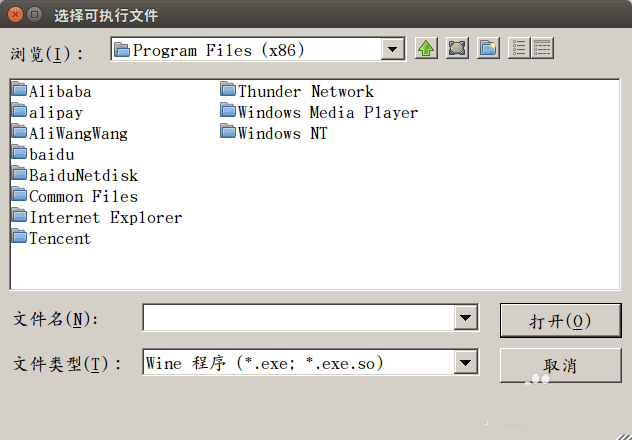This screenshot has width=632, height=440.
Task: Close the 选择可执行文件 dialog window
Action: pyautogui.click(x=15, y=15)
